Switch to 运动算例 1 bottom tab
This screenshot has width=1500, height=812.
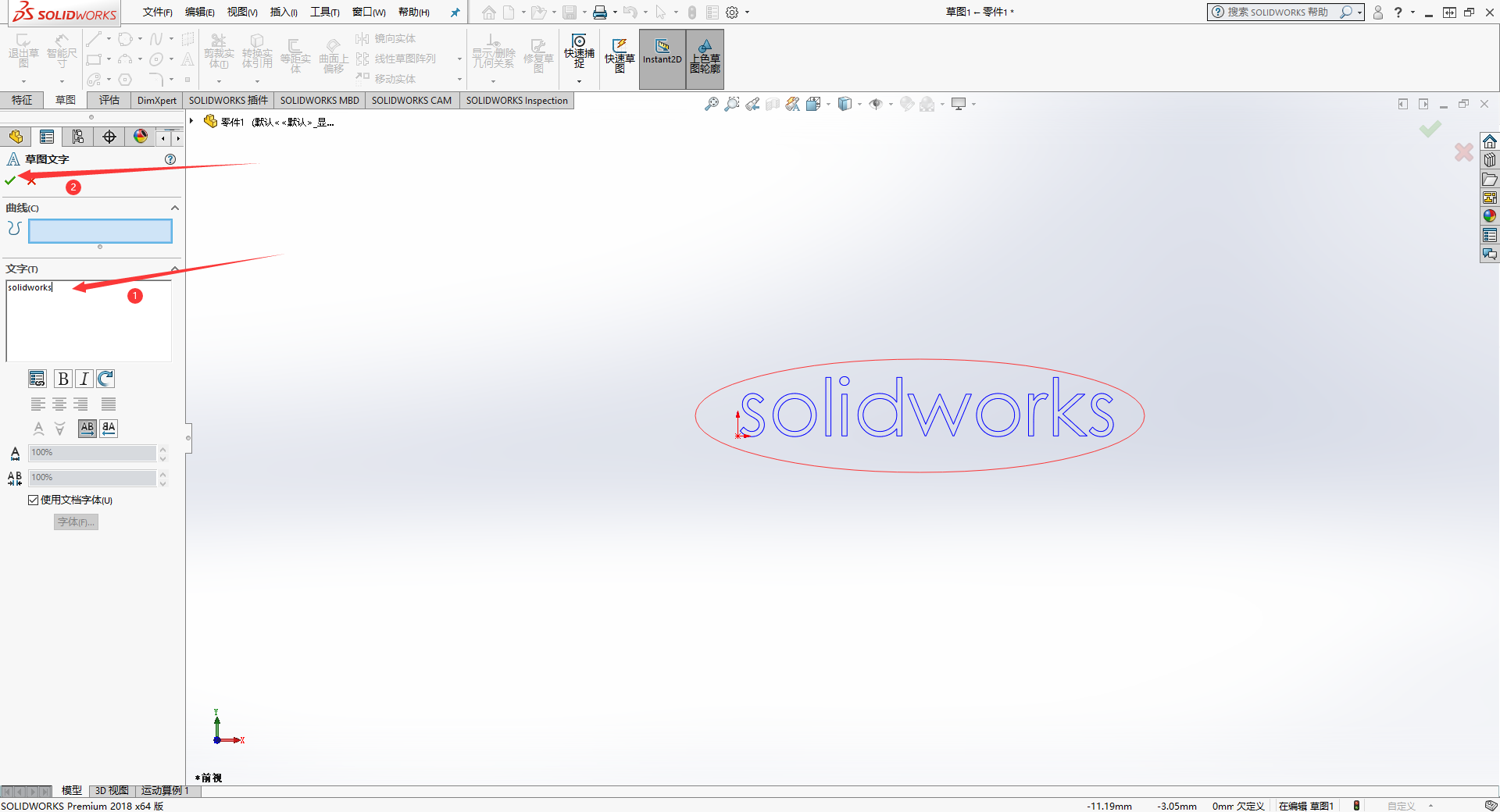(x=166, y=790)
